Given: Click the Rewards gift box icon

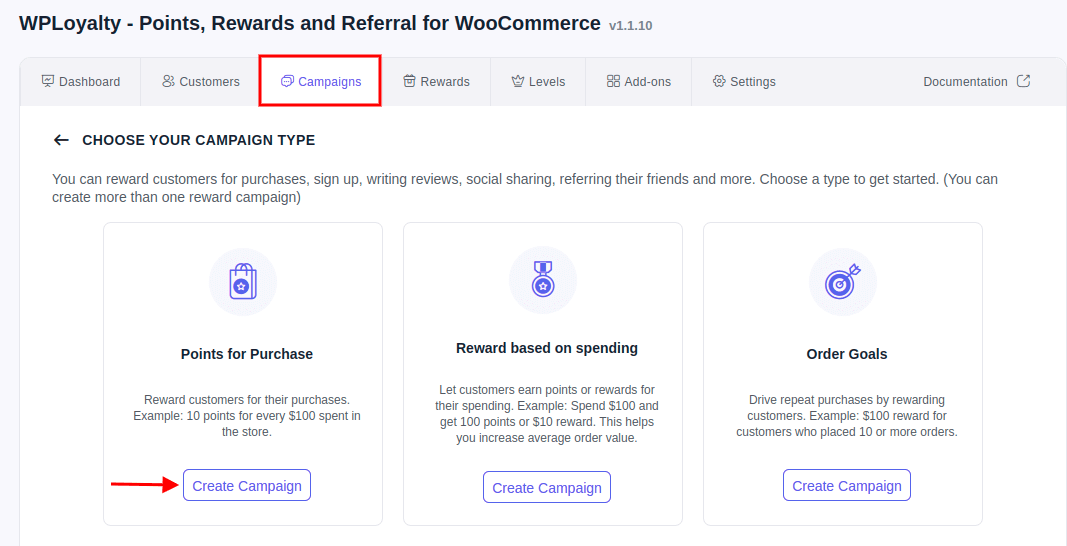Looking at the screenshot, I should (409, 81).
